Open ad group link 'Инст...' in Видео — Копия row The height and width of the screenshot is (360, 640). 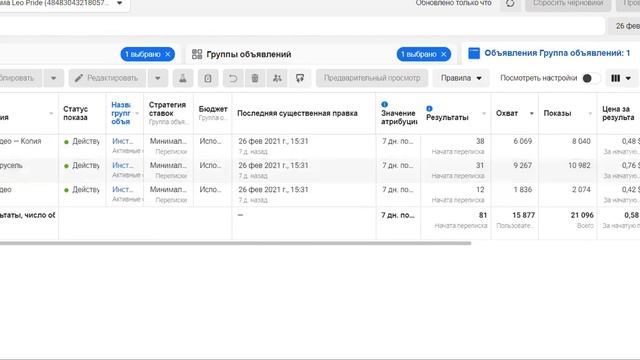click(122, 141)
